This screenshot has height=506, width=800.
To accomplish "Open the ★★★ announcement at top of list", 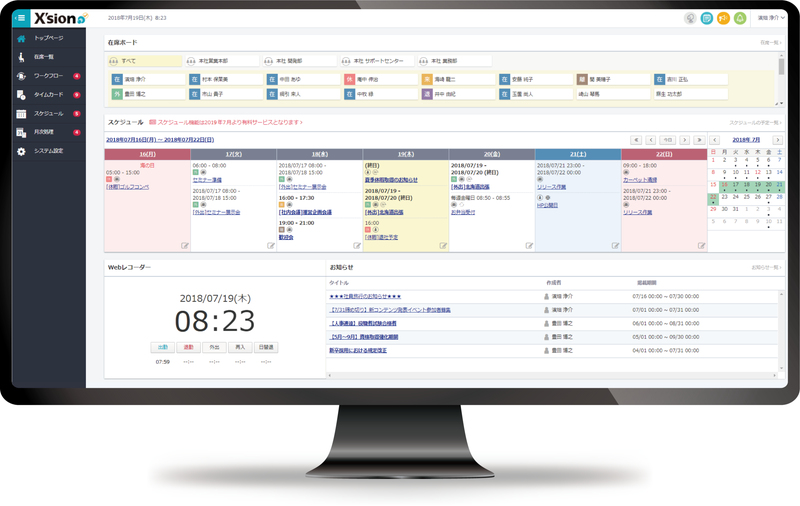I will pyautogui.click(x=365, y=296).
